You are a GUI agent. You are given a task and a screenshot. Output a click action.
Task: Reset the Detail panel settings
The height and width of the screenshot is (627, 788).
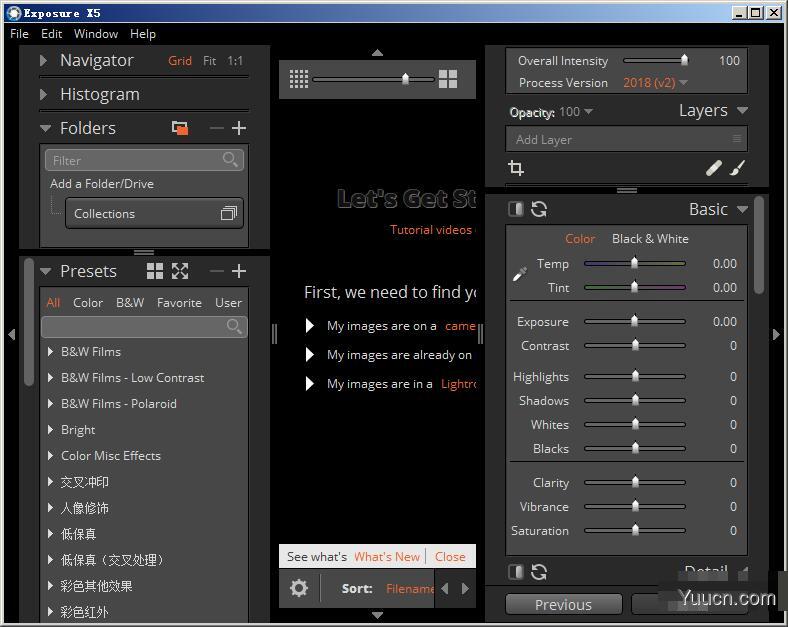pyautogui.click(x=539, y=572)
